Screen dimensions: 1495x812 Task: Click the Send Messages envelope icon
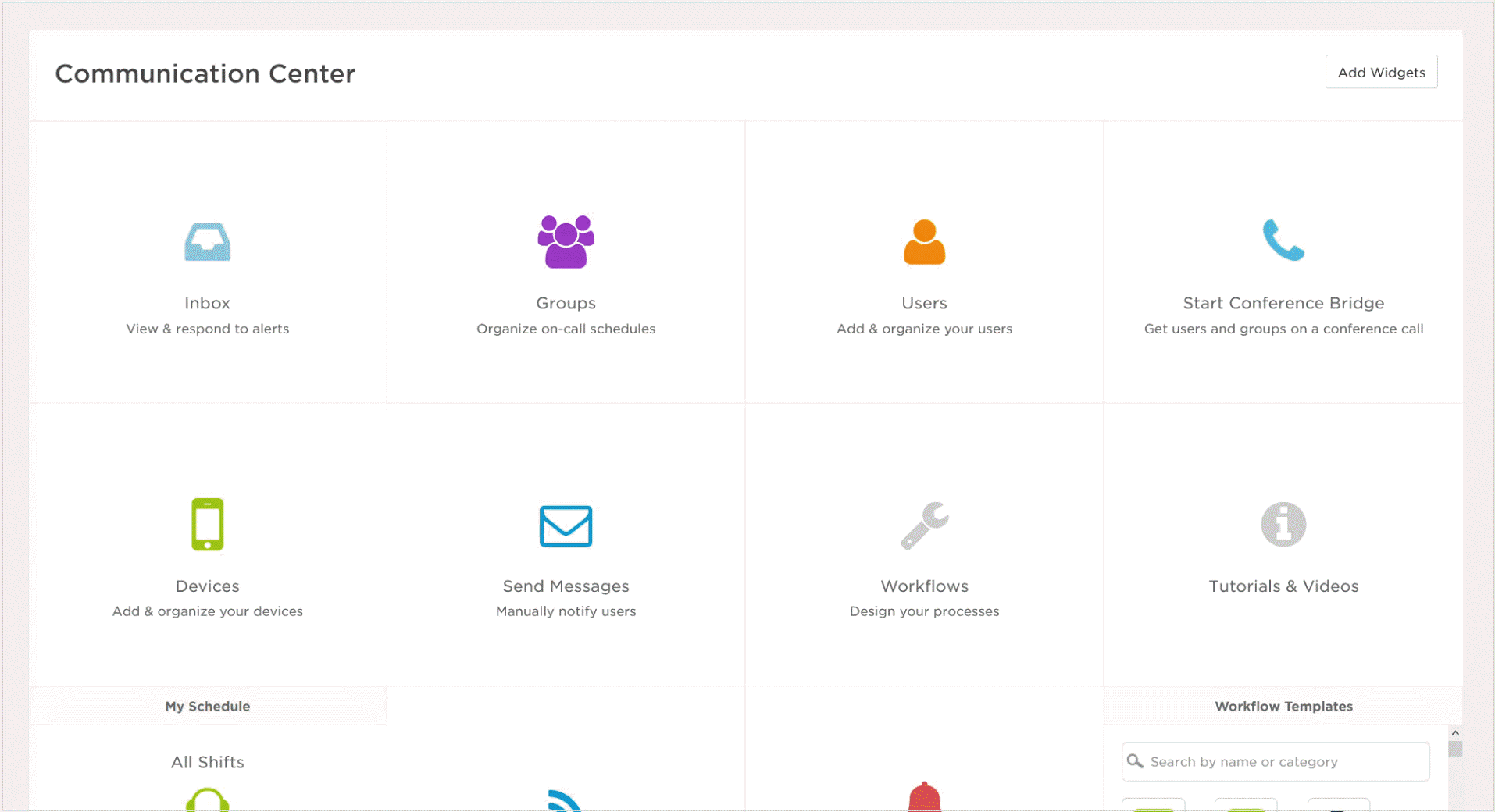(566, 525)
